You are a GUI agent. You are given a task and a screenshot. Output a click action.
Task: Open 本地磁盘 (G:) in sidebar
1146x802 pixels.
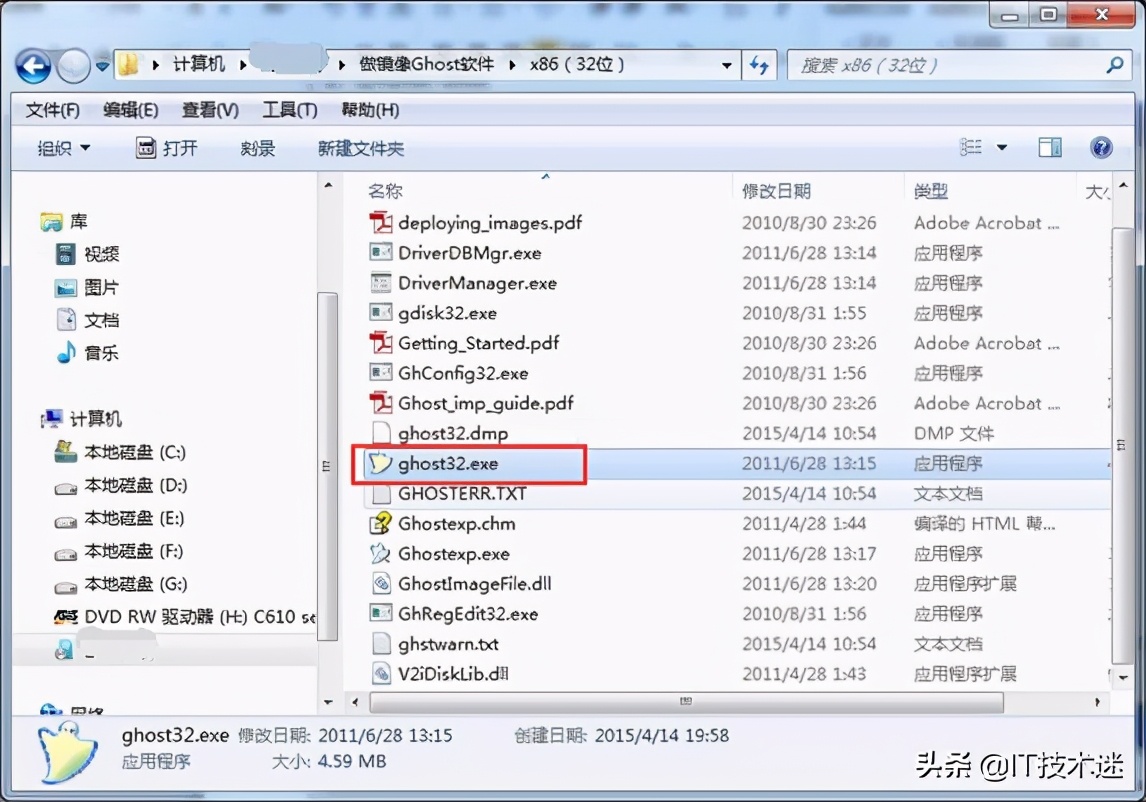(121, 584)
